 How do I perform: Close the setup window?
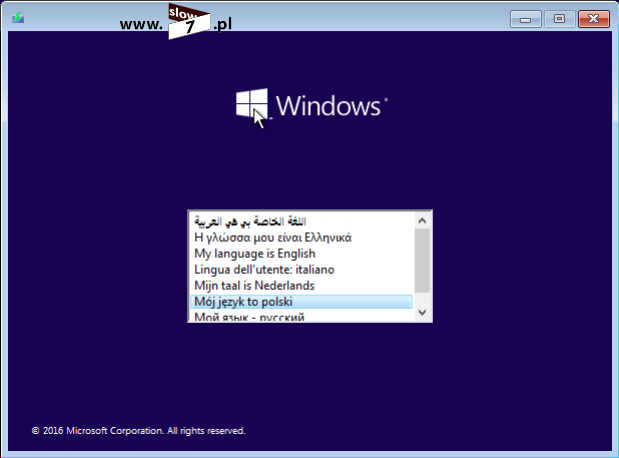coord(594,19)
